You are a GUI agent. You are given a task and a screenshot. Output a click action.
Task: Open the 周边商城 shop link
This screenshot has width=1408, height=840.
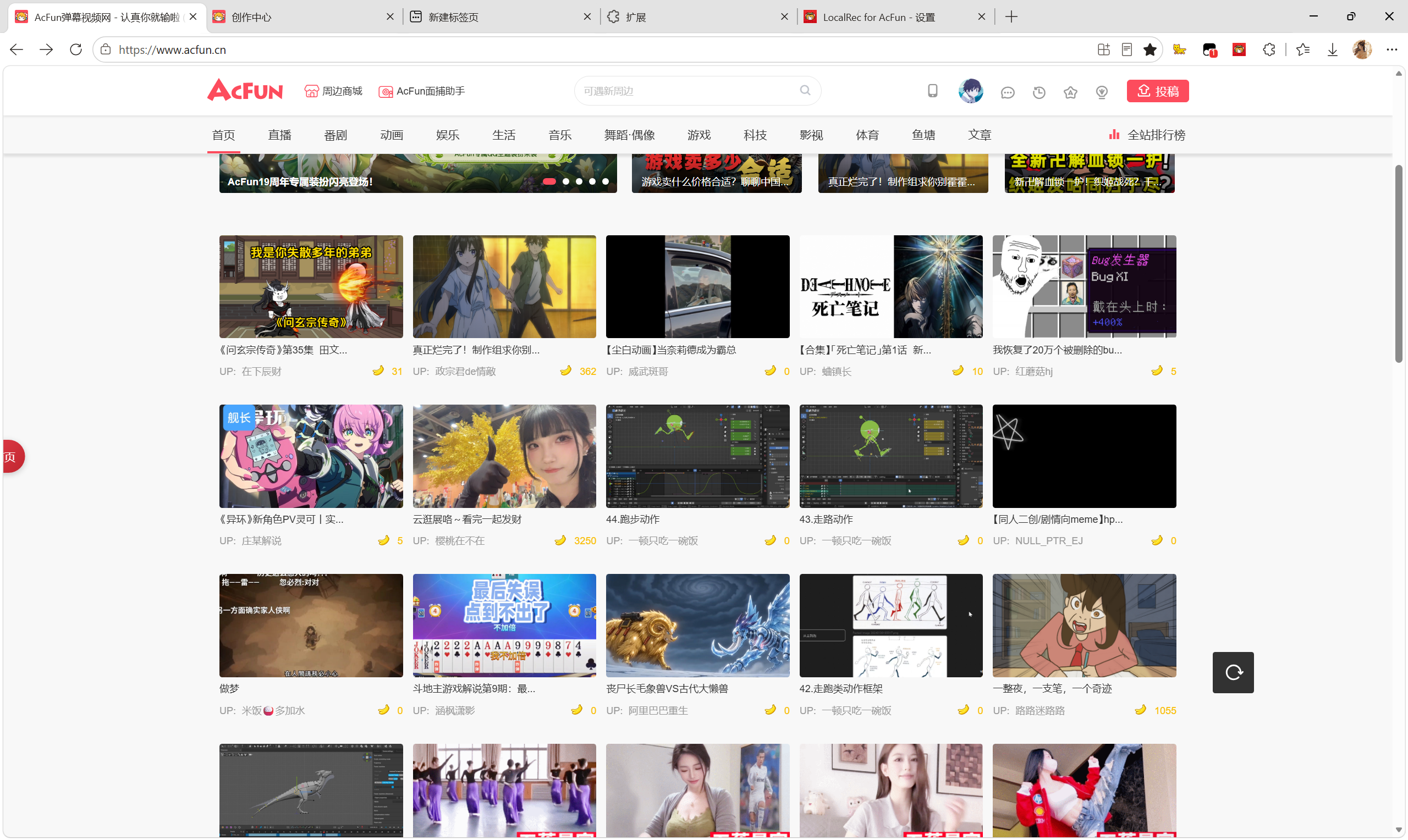[x=333, y=91]
